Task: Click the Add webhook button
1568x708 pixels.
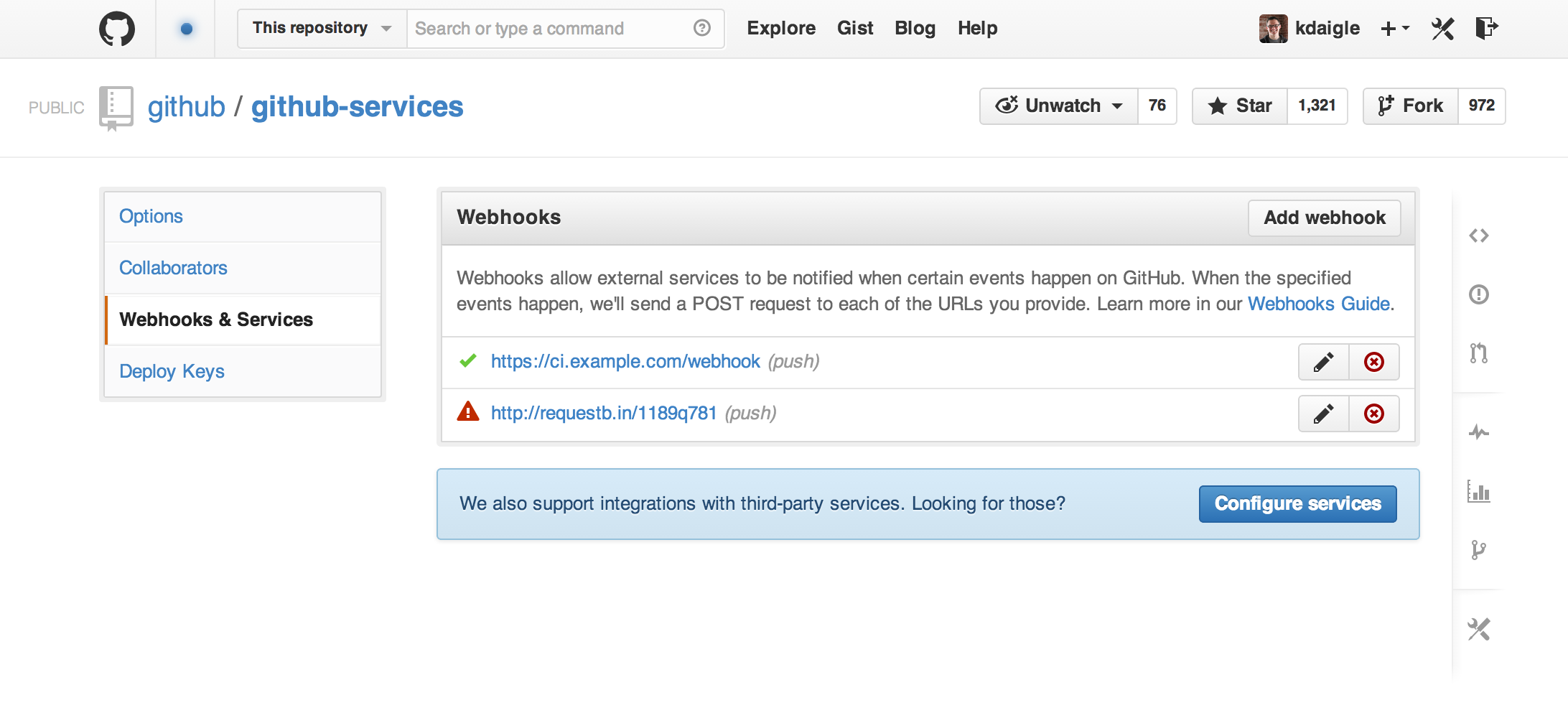Action: tap(1324, 218)
